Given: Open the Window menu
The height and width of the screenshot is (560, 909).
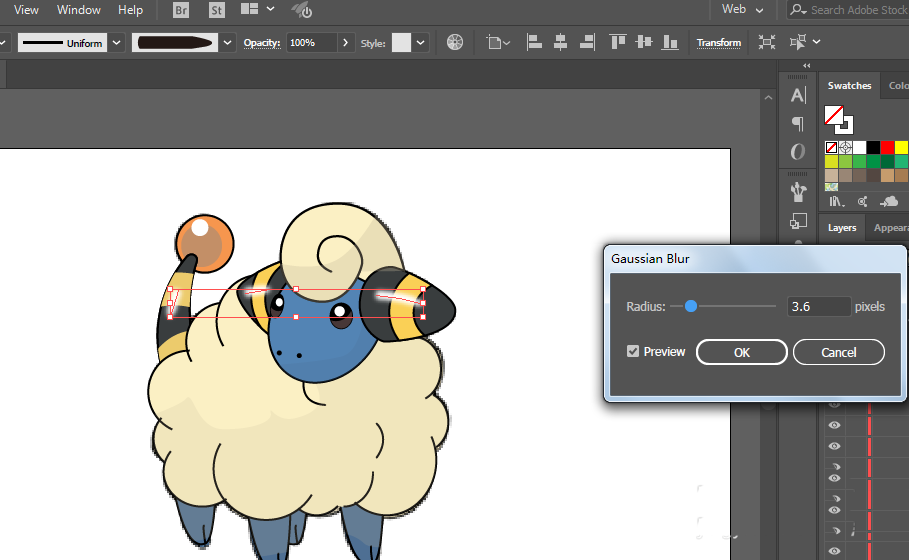Looking at the screenshot, I should point(79,10).
